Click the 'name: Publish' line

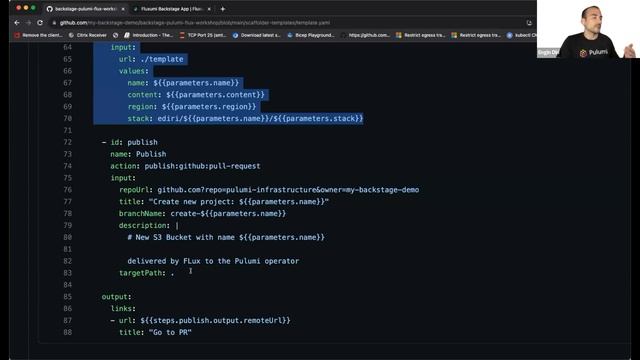click(138, 154)
